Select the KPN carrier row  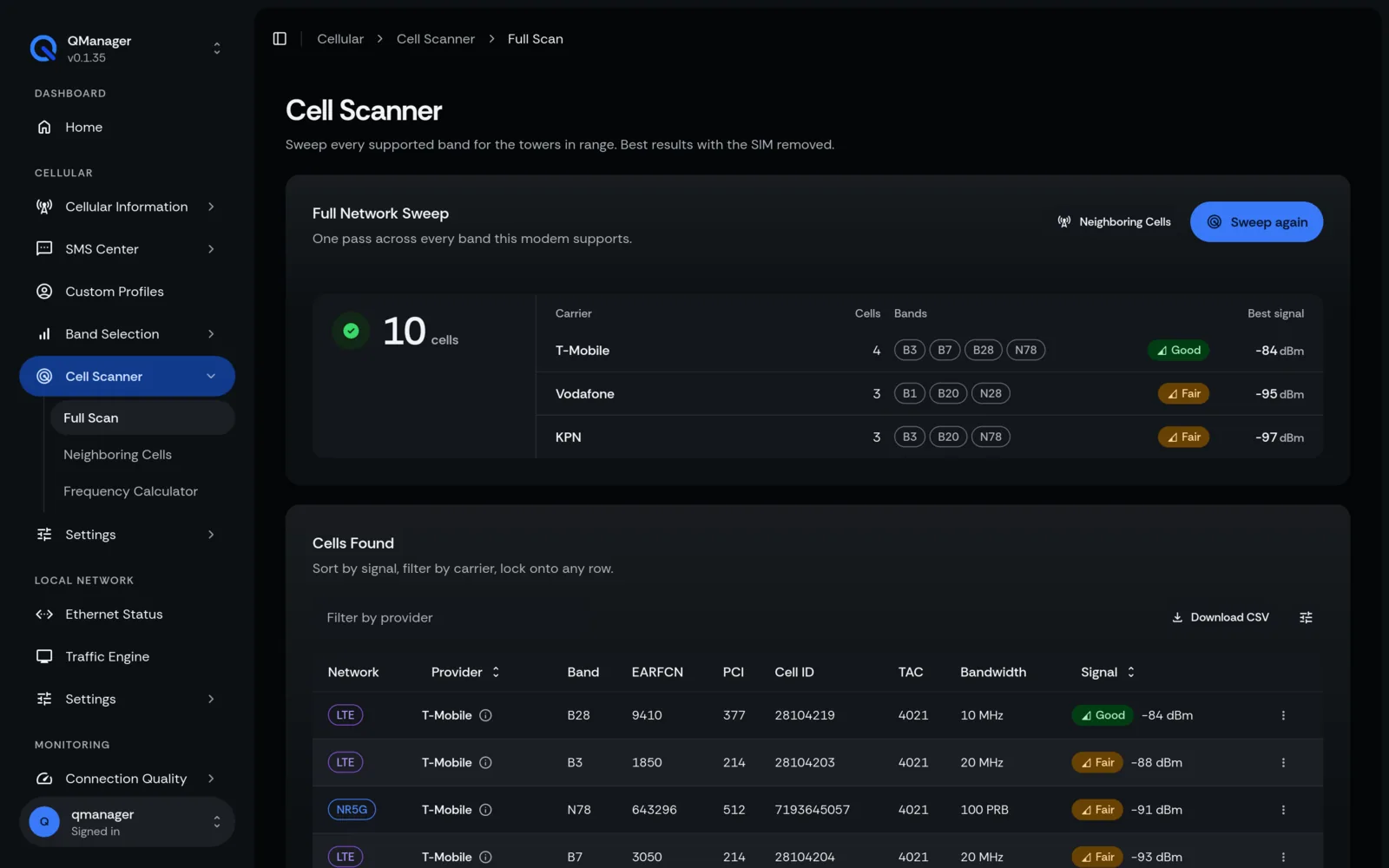click(930, 437)
